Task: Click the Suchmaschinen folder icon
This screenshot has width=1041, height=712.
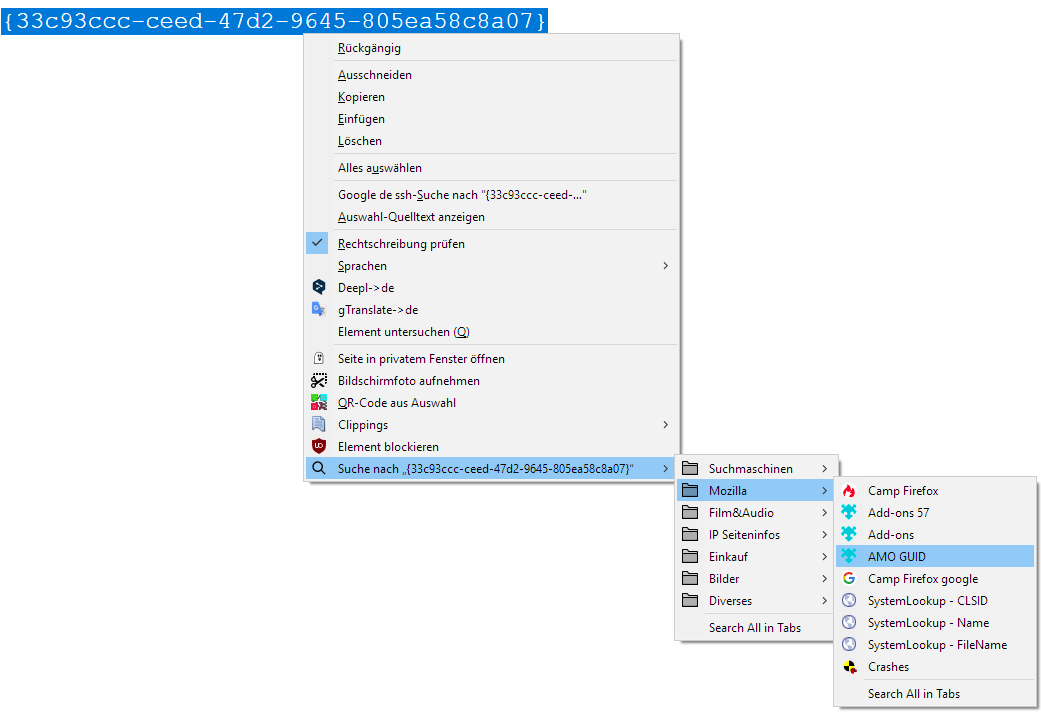Action: pyautogui.click(x=690, y=468)
